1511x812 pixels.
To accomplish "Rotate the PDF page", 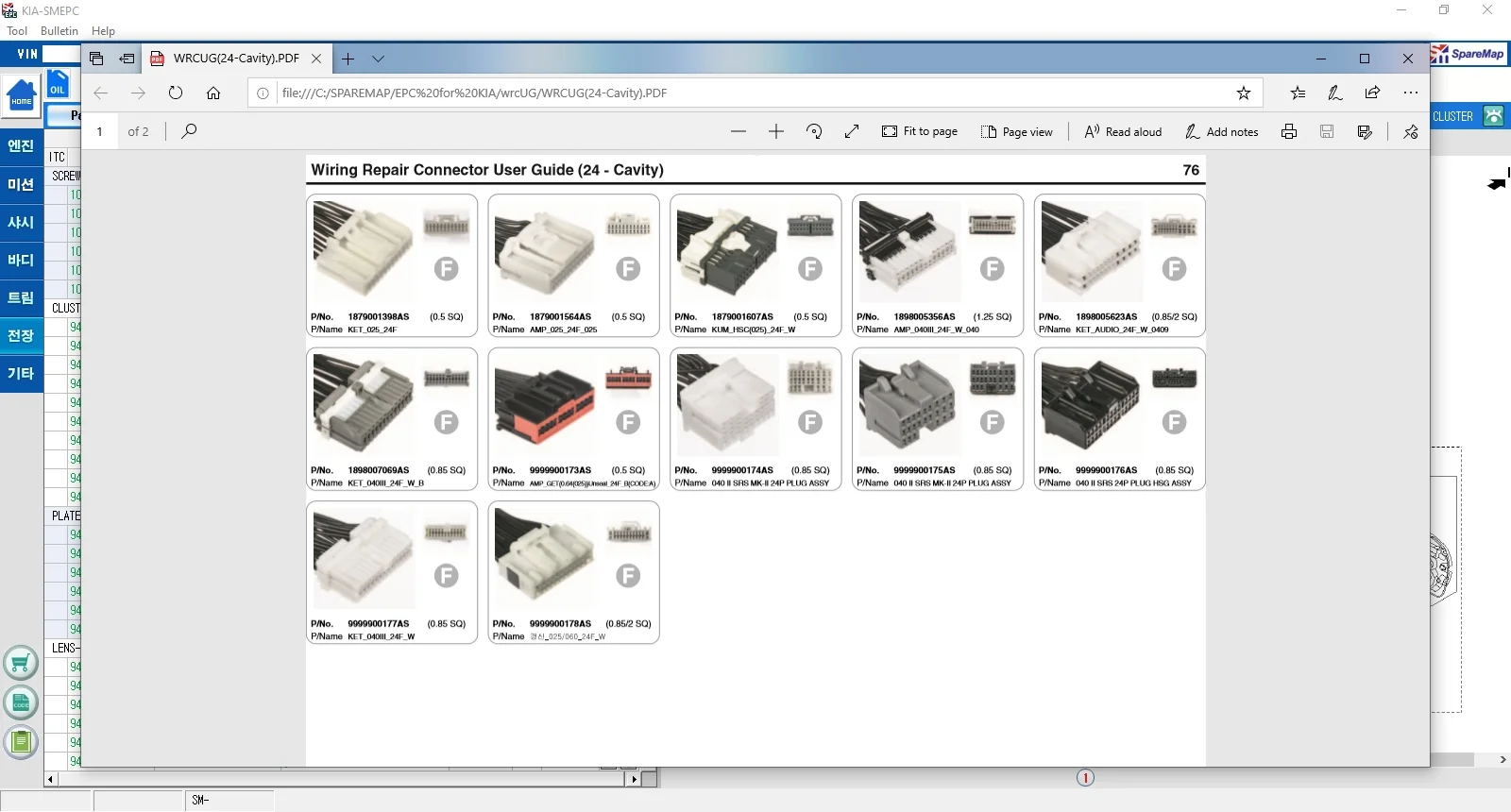I will pyautogui.click(x=814, y=131).
